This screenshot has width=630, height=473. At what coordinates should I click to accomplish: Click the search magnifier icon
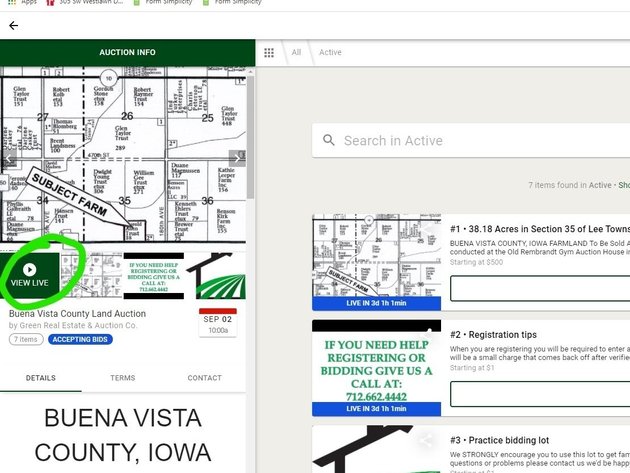coord(328,141)
